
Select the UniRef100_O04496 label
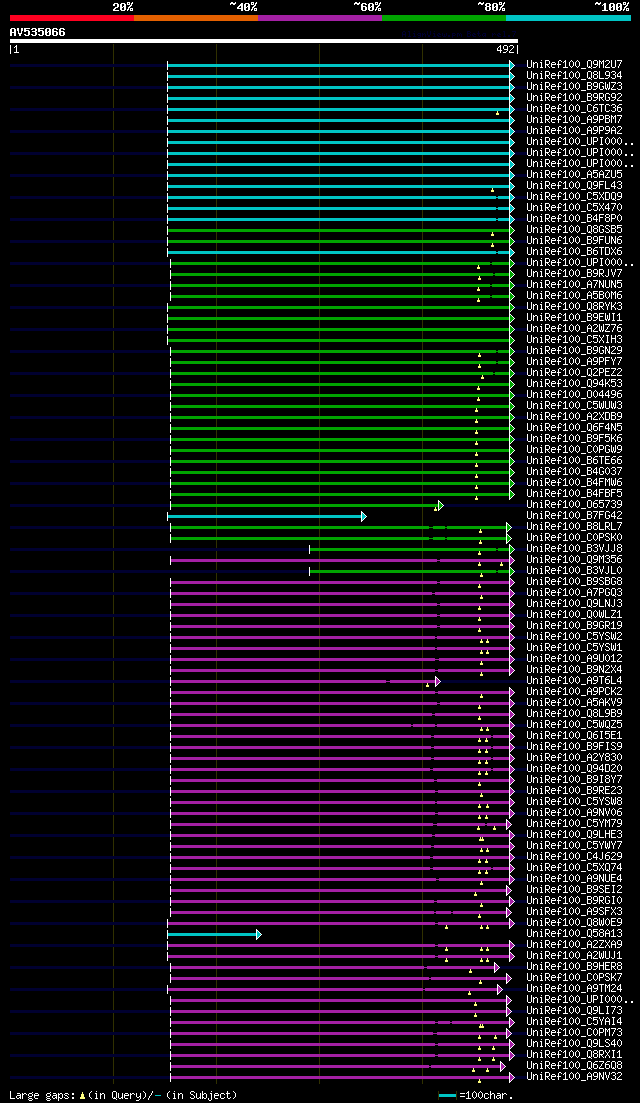(x=574, y=395)
